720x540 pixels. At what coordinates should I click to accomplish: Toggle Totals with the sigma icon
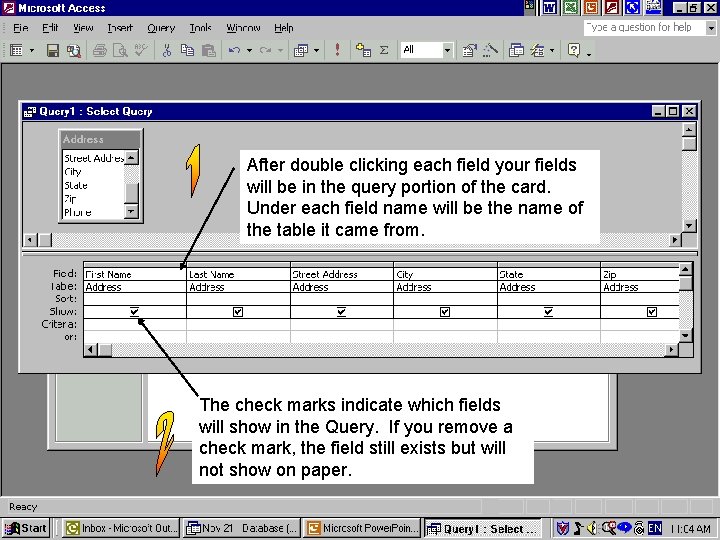pyautogui.click(x=384, y=50)
